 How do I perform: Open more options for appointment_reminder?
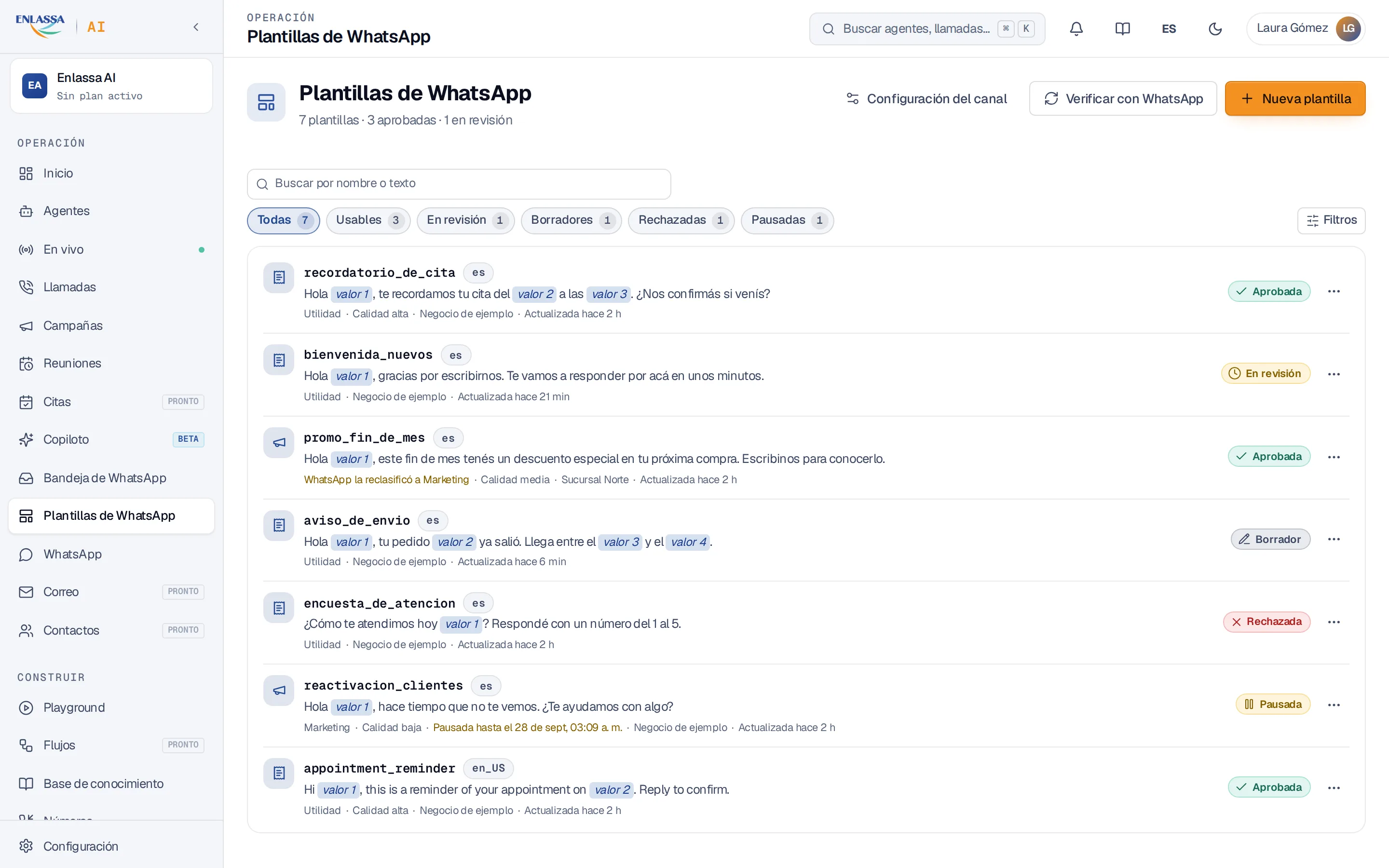[1334, 787]
